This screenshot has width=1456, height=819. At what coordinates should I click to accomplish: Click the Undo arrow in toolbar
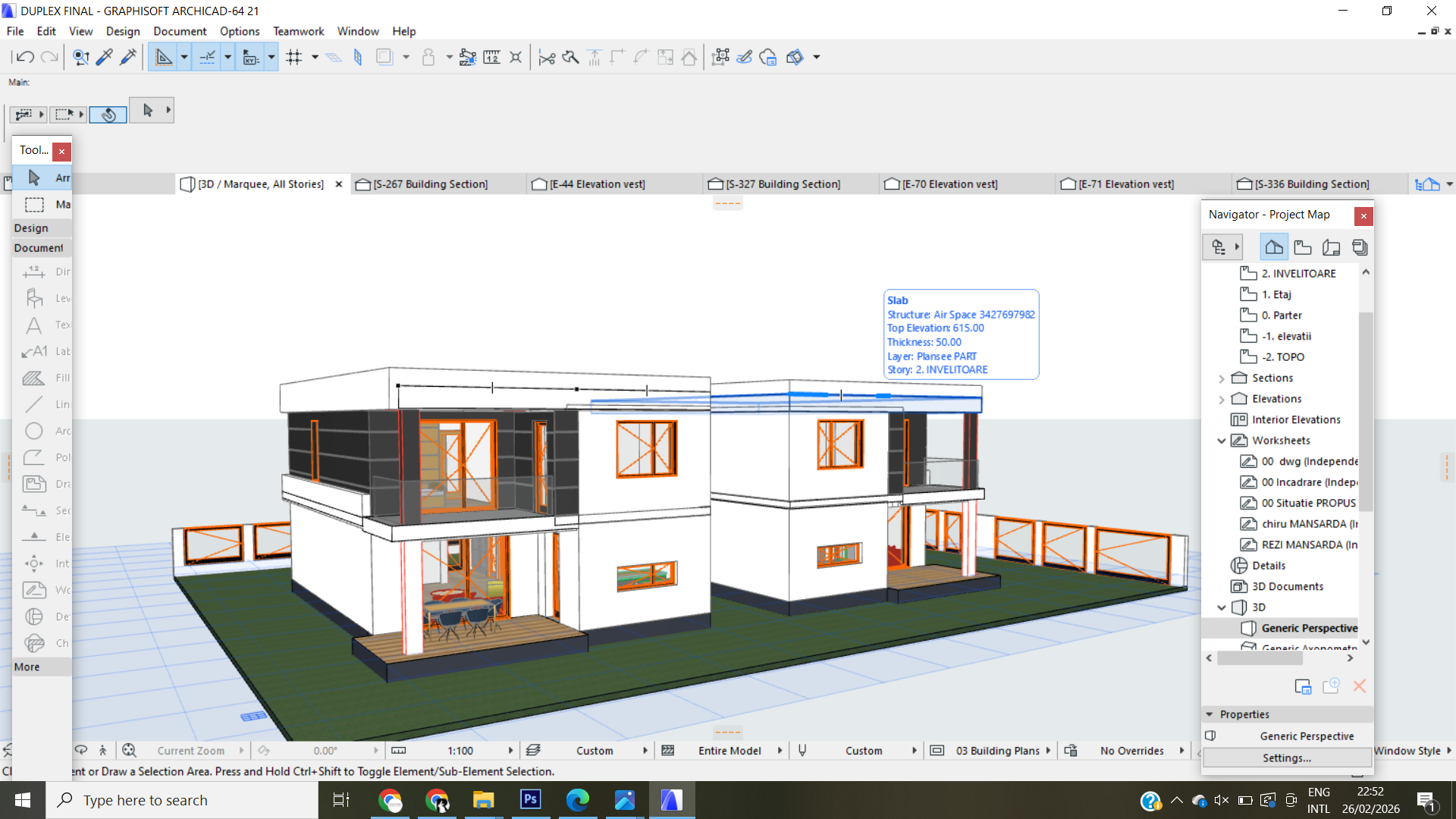click(24, 57)
